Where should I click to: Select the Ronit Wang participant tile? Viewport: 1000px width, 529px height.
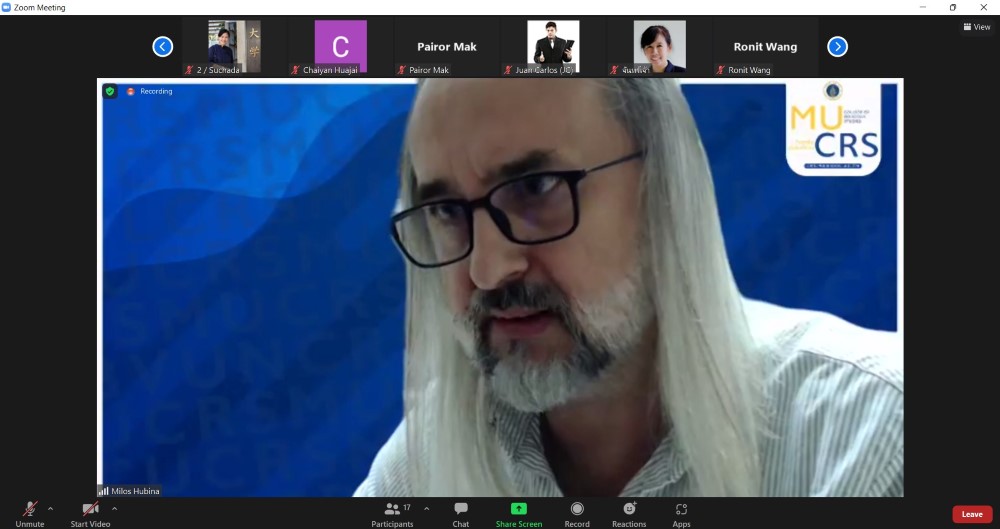[x=765, y=47]
